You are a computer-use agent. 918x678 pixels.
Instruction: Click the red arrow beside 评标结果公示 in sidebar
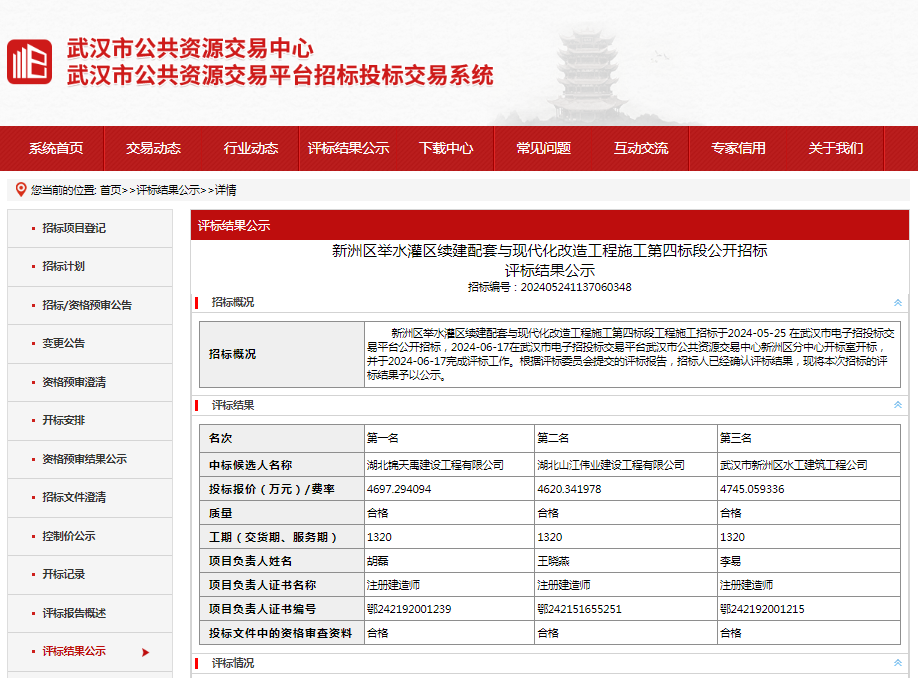point(144,651)
